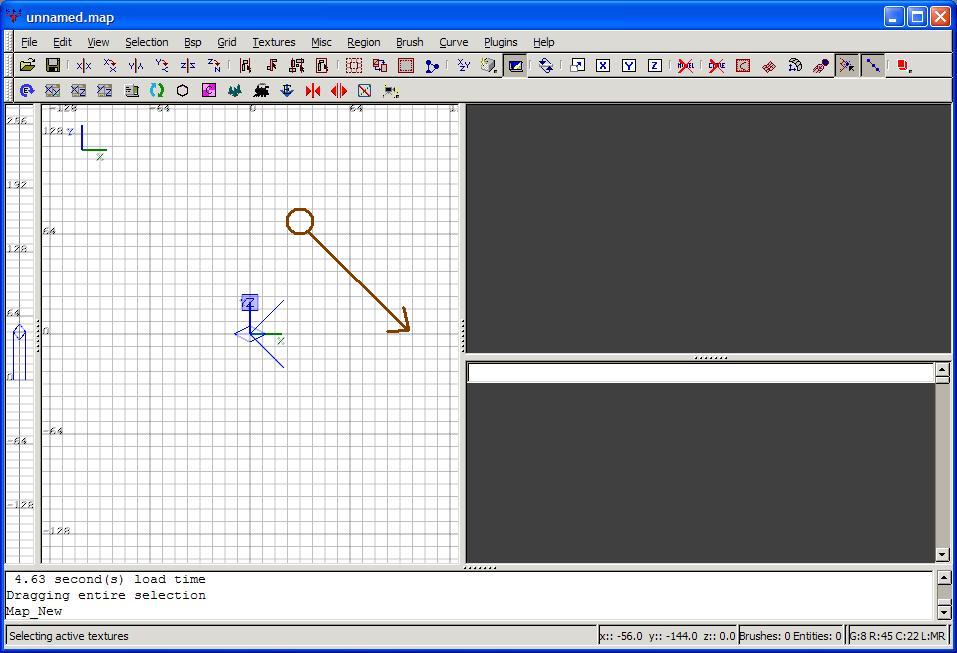
Task: Click the green document icon
Action: [x=131, y=90]
